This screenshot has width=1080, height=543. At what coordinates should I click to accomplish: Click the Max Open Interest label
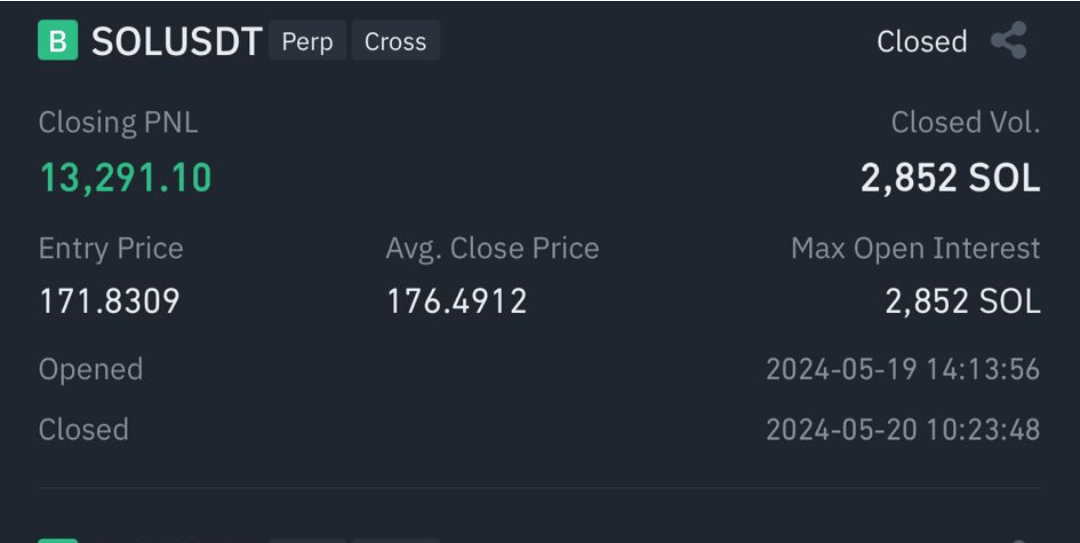[x=915, y=248]
